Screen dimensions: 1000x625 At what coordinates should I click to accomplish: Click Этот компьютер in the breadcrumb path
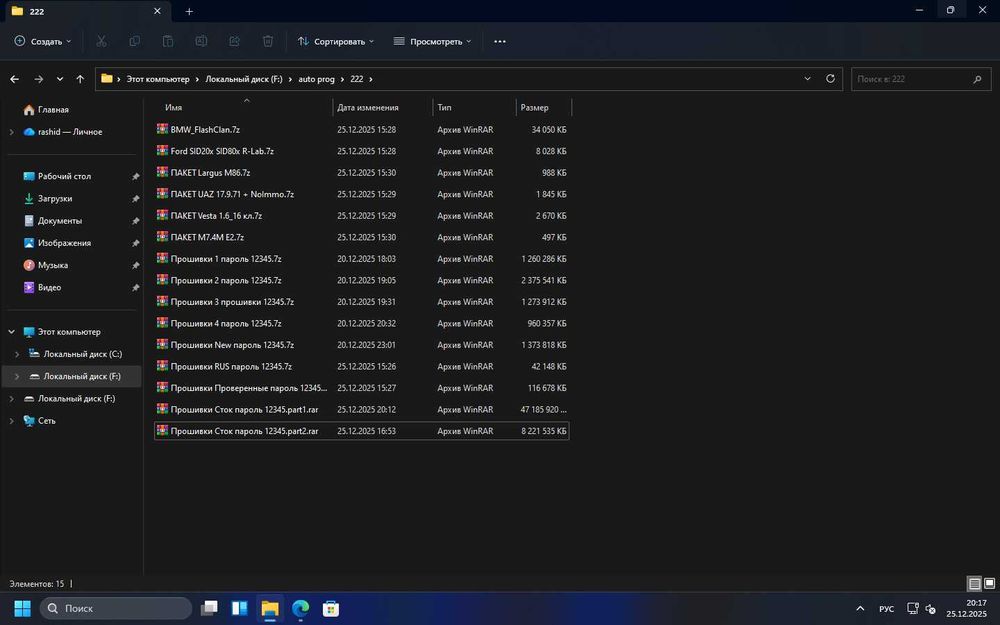click(x=158, y=79)
